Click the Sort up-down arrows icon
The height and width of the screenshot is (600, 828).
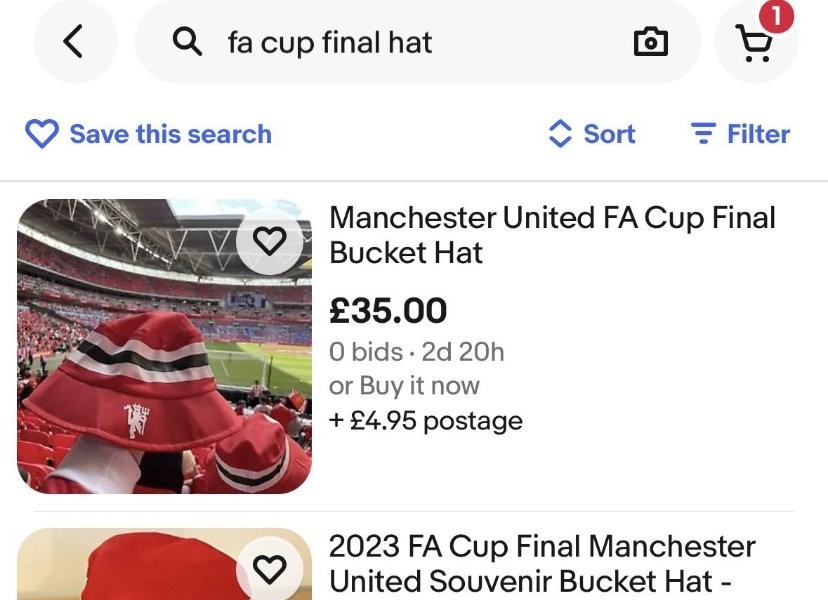[x=561, y=134]
